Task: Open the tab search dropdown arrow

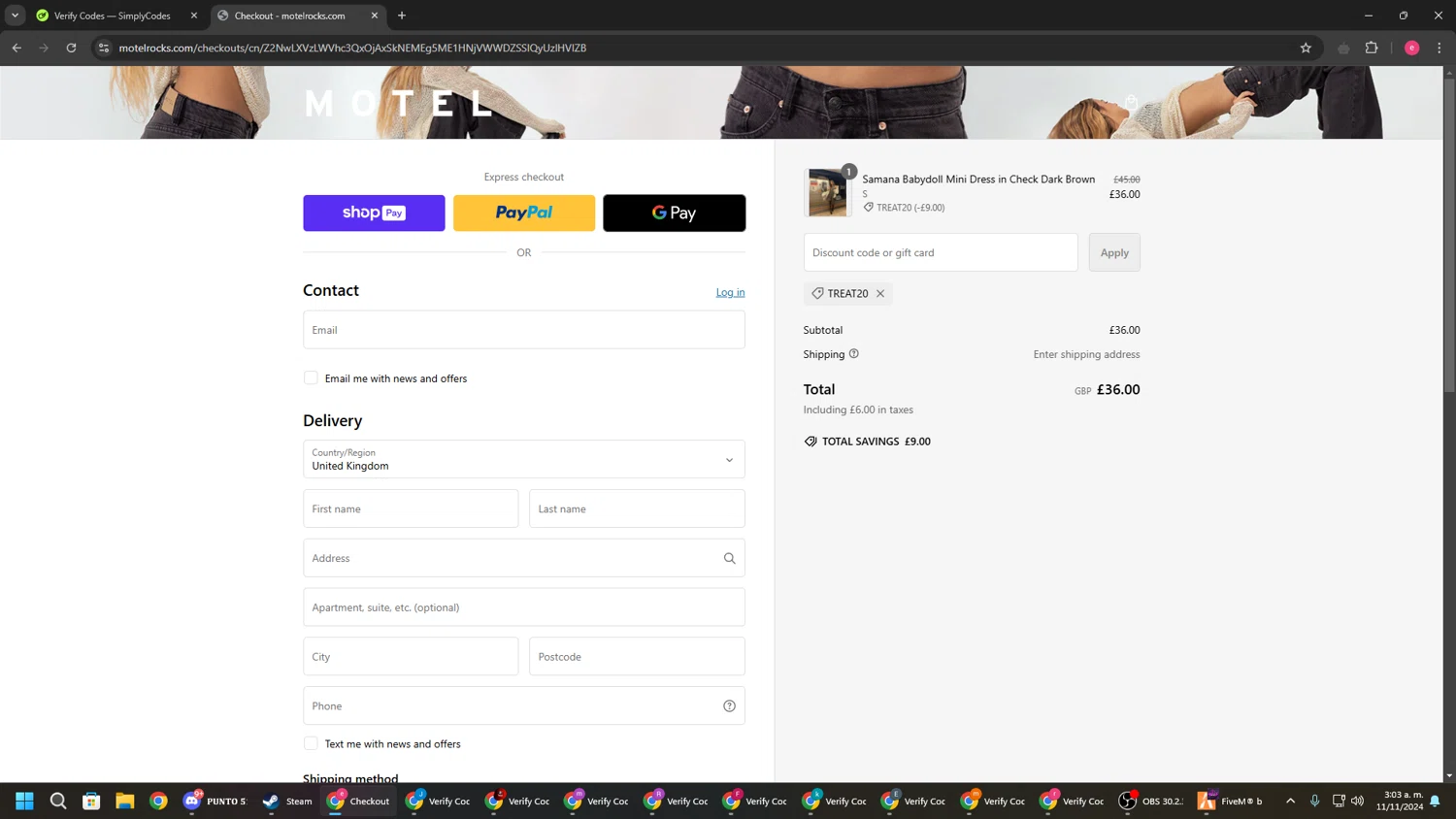Action: click(15, 16)
